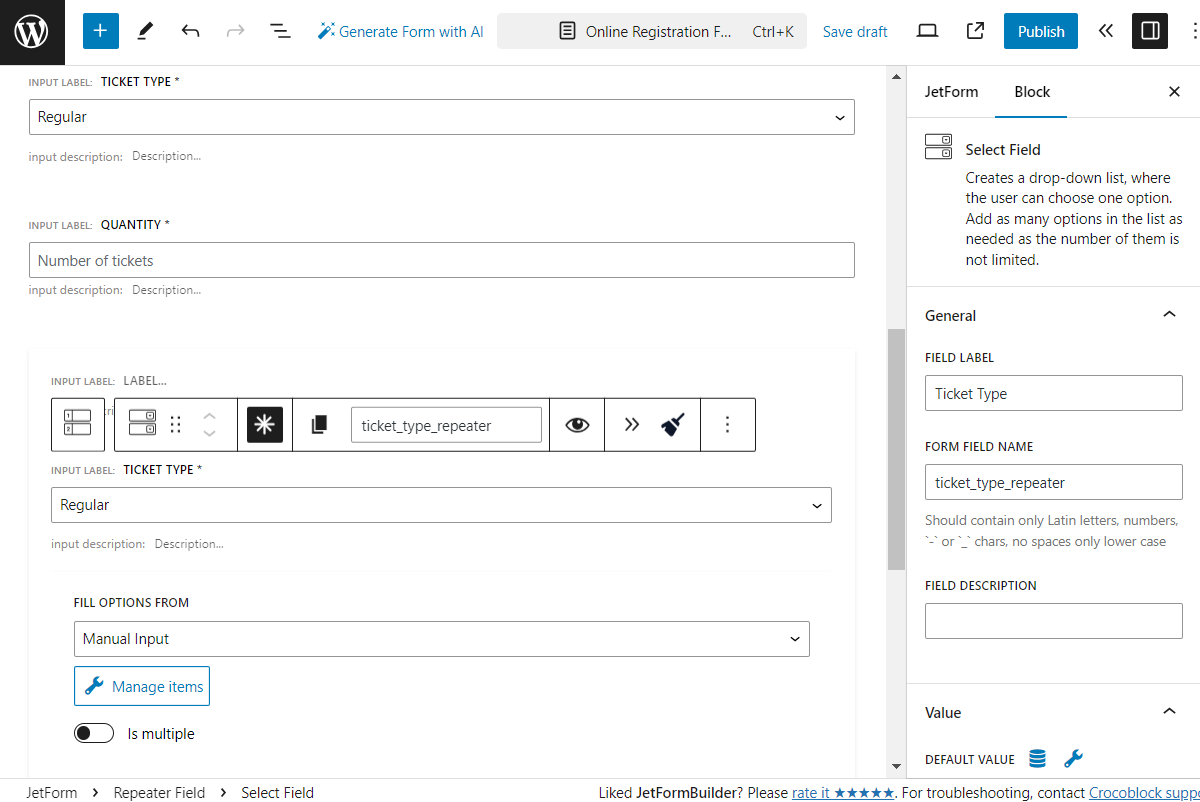Screen dimensions: 1200x802
Task: Click the WordPress logo icon
Action: (32, 32)
